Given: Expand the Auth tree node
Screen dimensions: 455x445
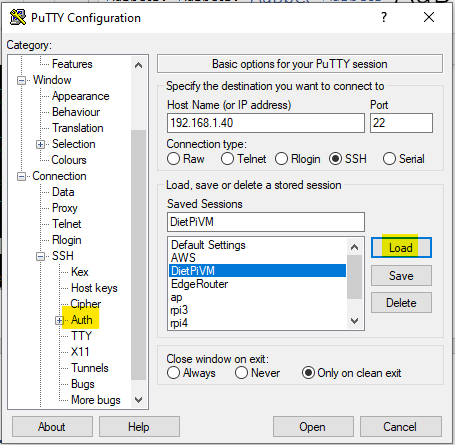Looking at the screenshot, I should (59, 320).
